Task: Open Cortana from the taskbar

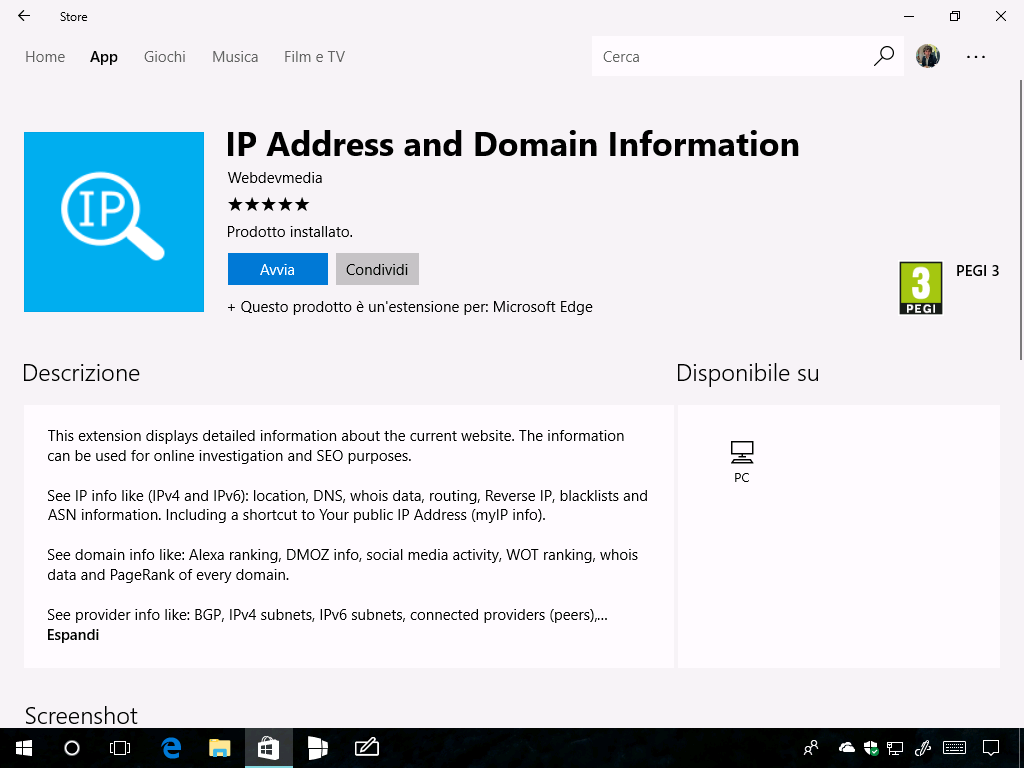Action: [x=72, y=748]
